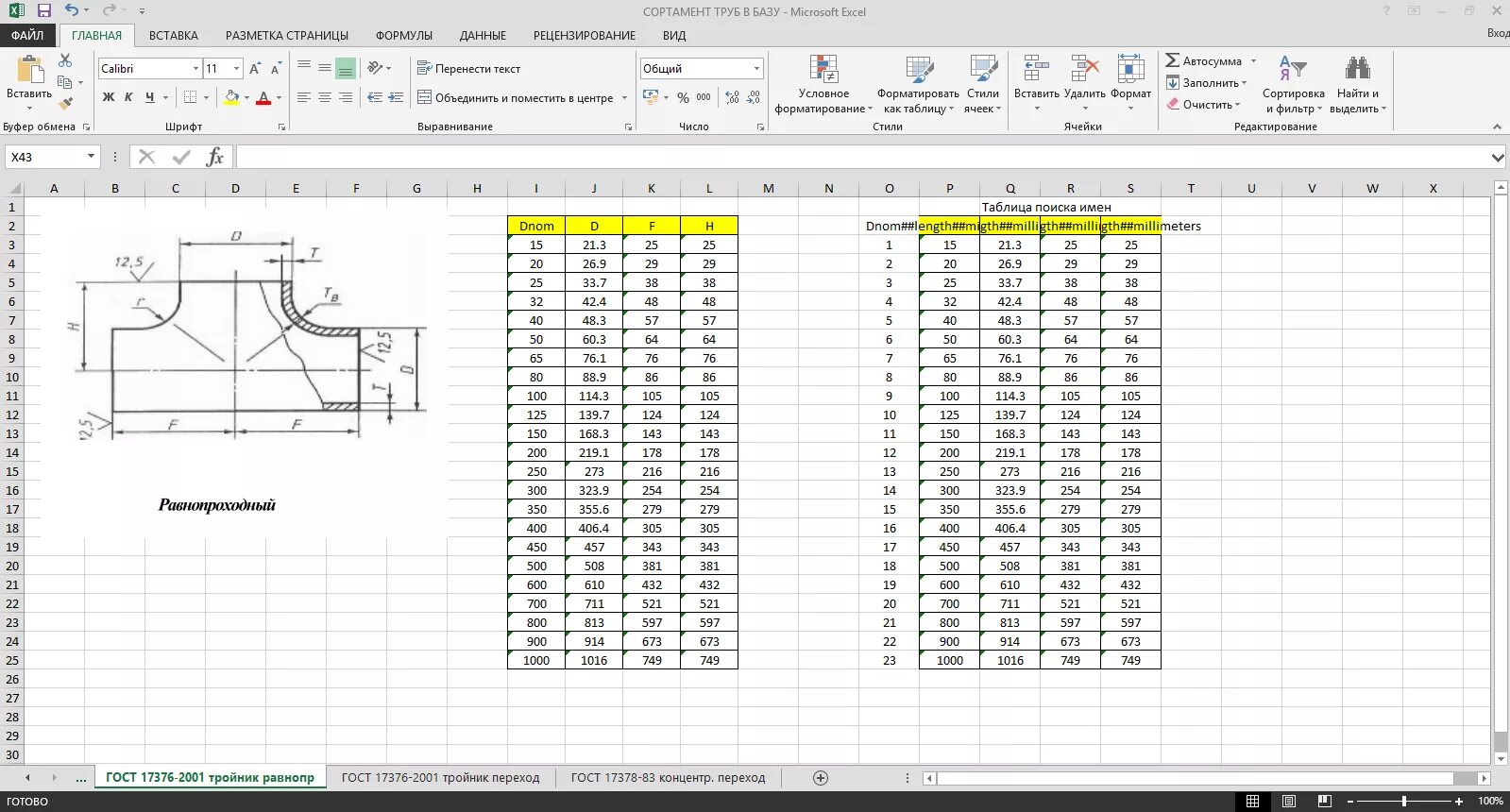The height and width of the screenshot is (812, 1510).
Task: Open Стили ячеек gallery
Action: click(983, 84)
